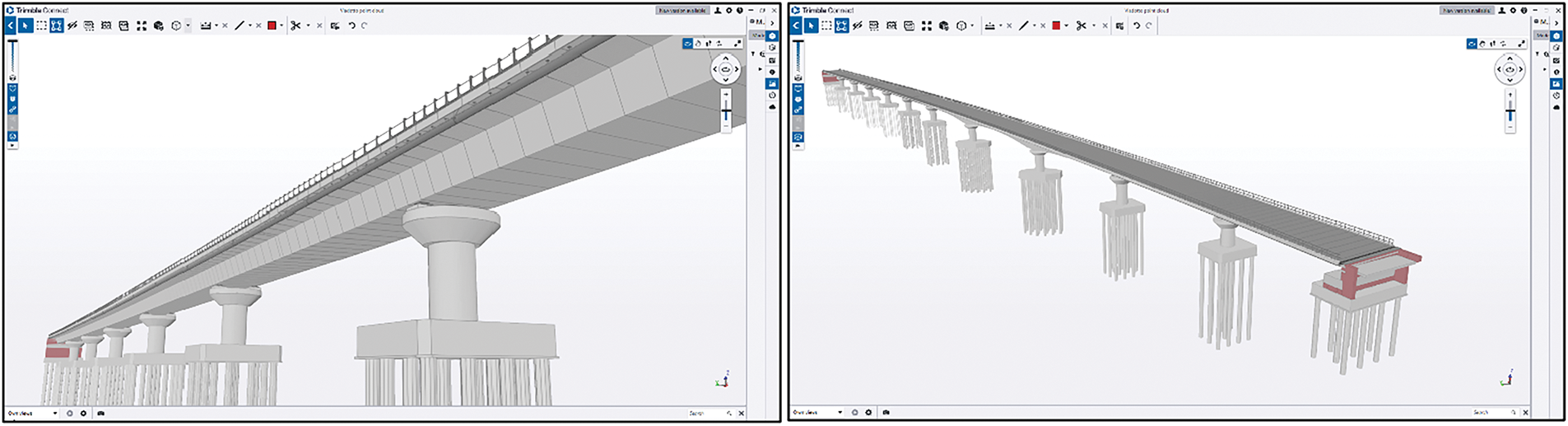Click the measurement tool icon in left window

tap(206, 26)
